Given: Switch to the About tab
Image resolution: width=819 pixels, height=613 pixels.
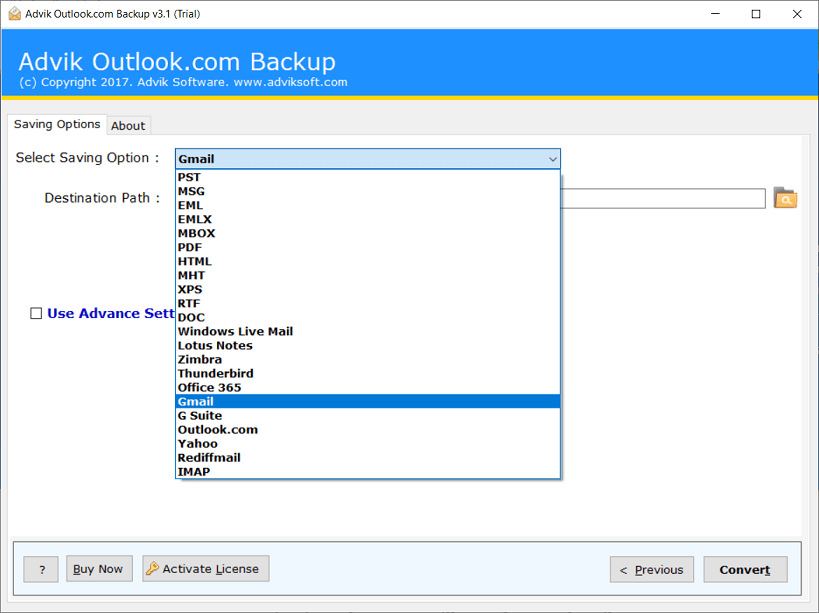Looking at the screenshot, I should pyautogui.click(x=128, y=125).
